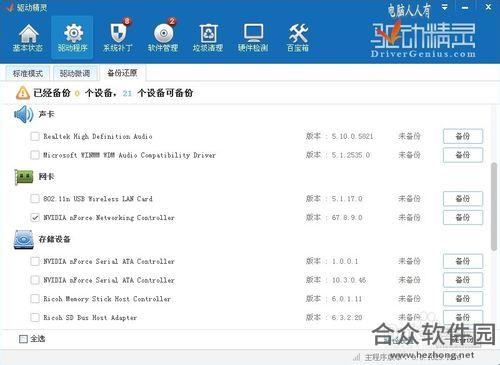Click 备份 button for 802.11n USB Wireless LAN Card
500x365 pixels.
[463, 199]
